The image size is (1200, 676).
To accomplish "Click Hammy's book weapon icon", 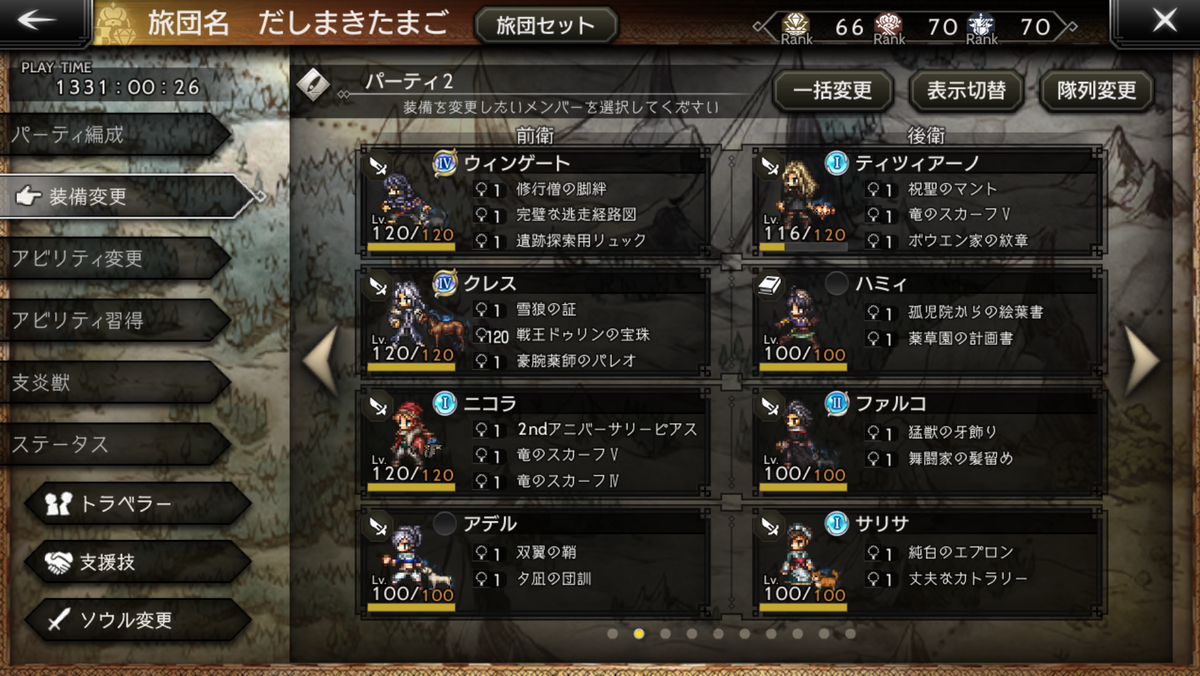I will click(771, 286).
